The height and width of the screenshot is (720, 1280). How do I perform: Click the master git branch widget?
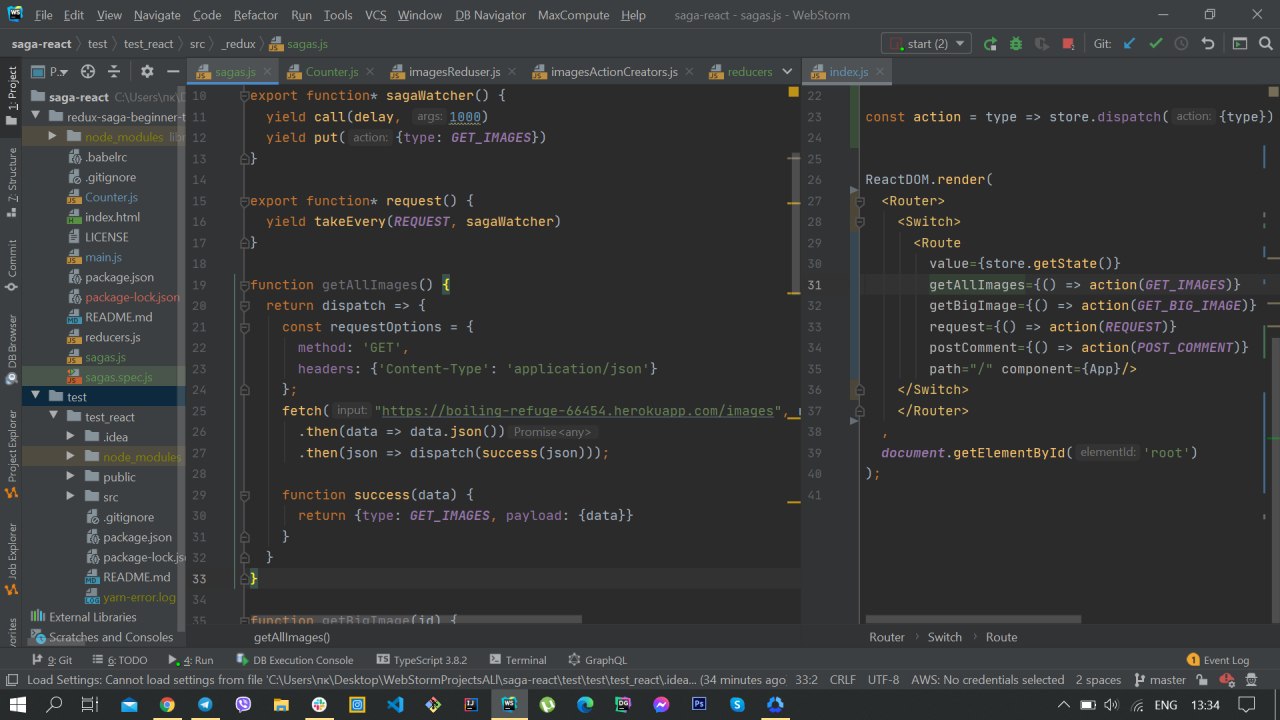pyautogui.click(x=1160, y=680)
